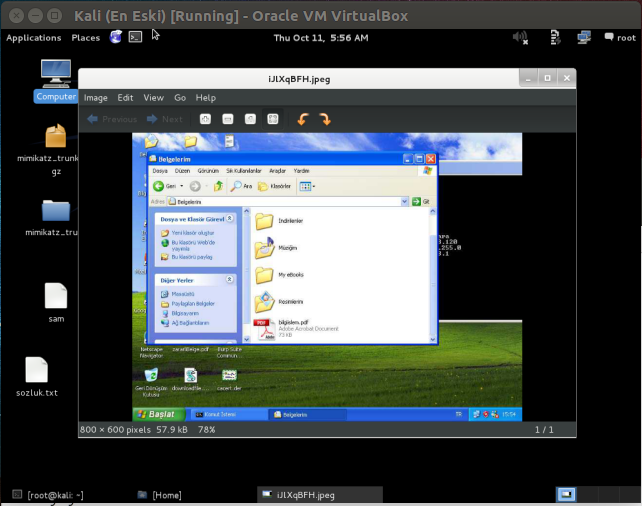642x506 pixels.
Task: Open the root user menu
Action: tap(620, 38)
